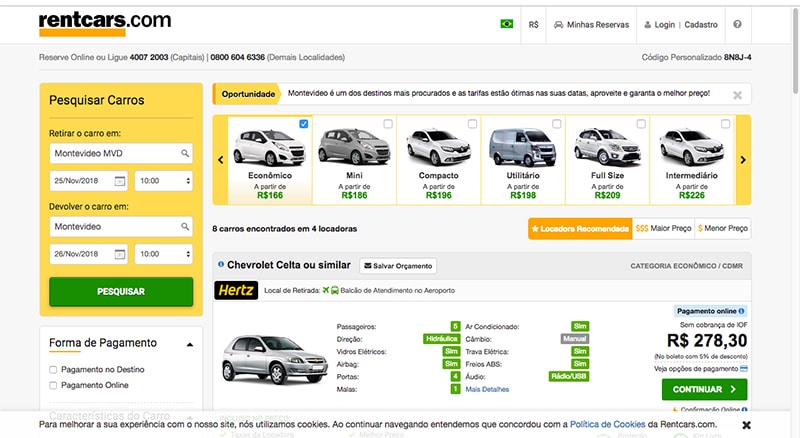Click the green PESQUISAR button
Screen dimensions: 800x438
point(121,291)
